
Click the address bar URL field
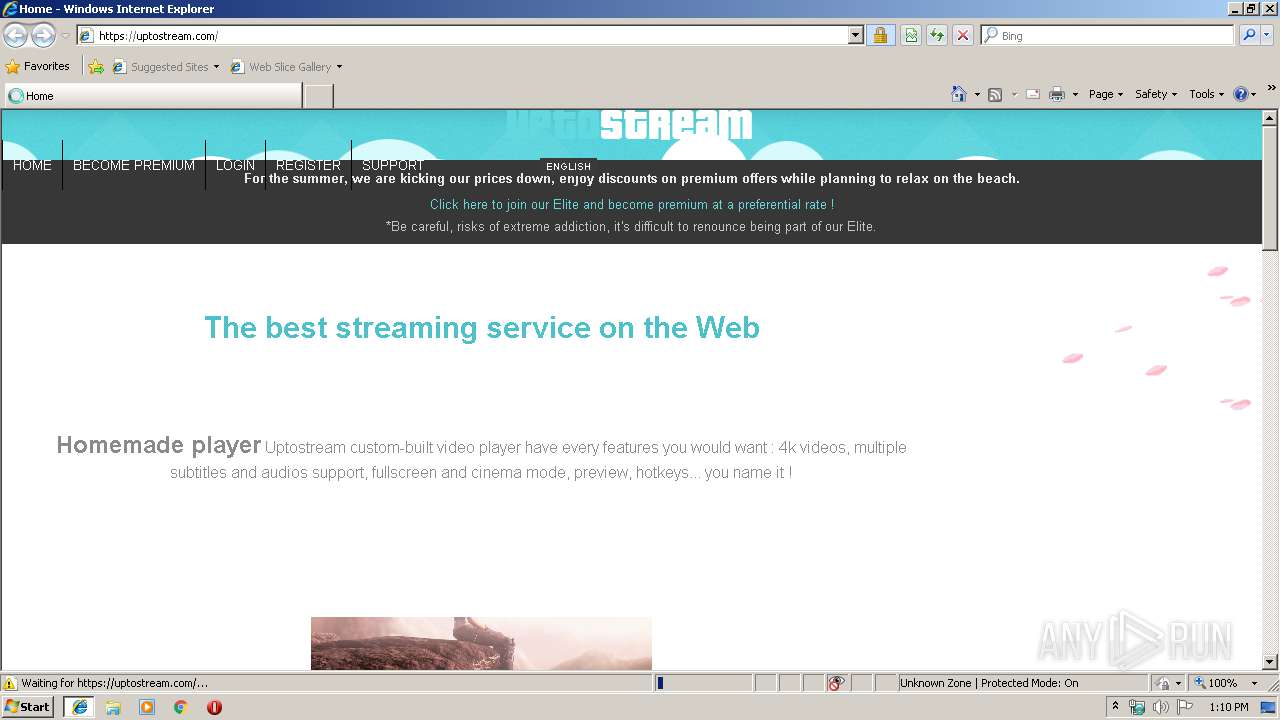click(x=470, y=36)
